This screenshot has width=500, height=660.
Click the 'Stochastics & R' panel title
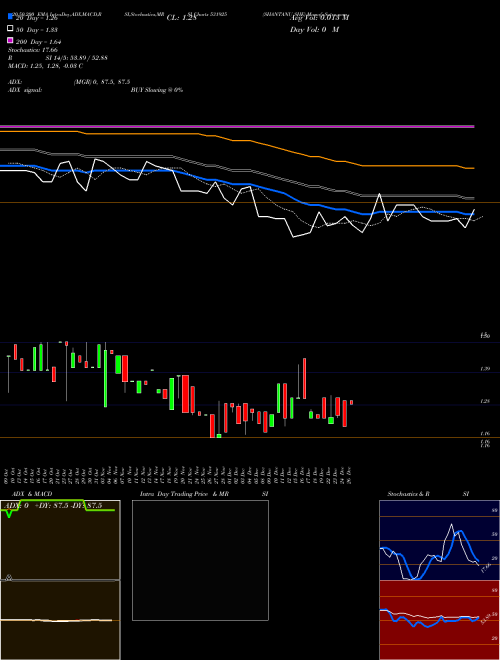pos(409,494)
